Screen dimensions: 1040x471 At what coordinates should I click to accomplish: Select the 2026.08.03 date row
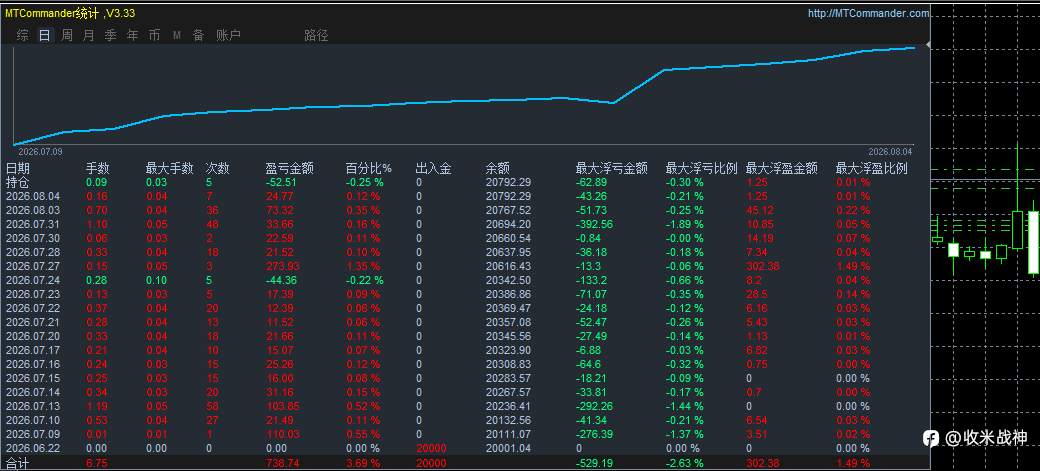point(32,210)
